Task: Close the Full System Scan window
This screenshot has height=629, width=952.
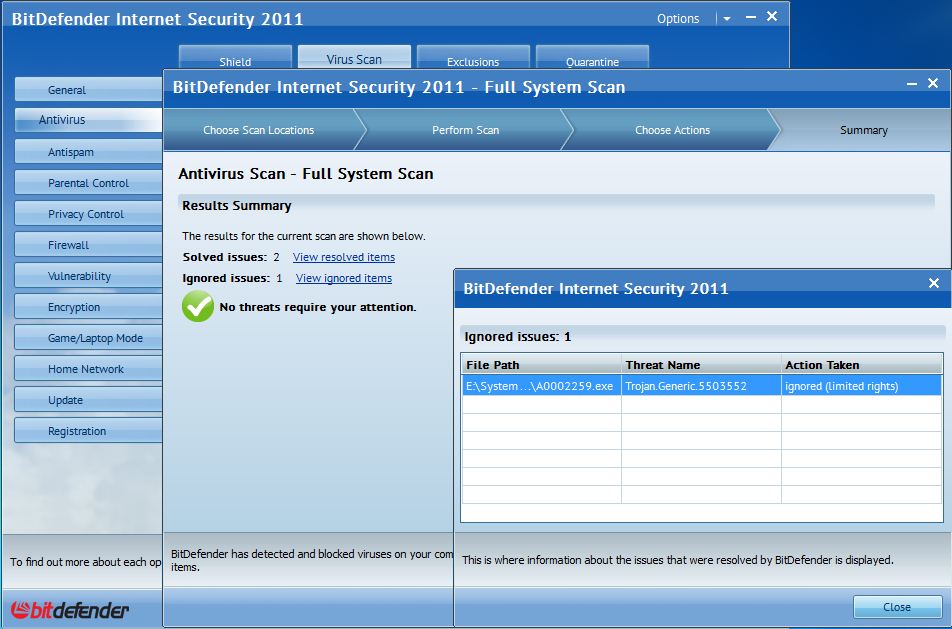Action: (933, 83)
